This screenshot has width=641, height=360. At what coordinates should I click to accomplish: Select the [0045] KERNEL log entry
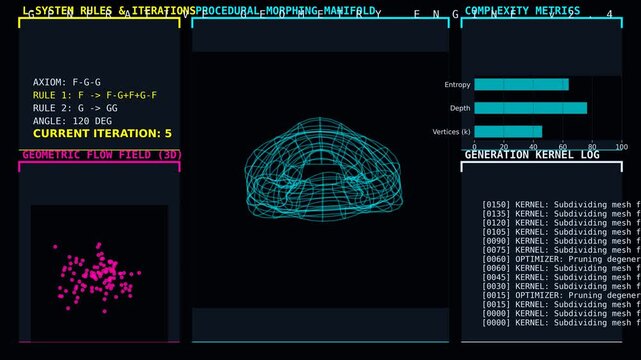point(561,277)
